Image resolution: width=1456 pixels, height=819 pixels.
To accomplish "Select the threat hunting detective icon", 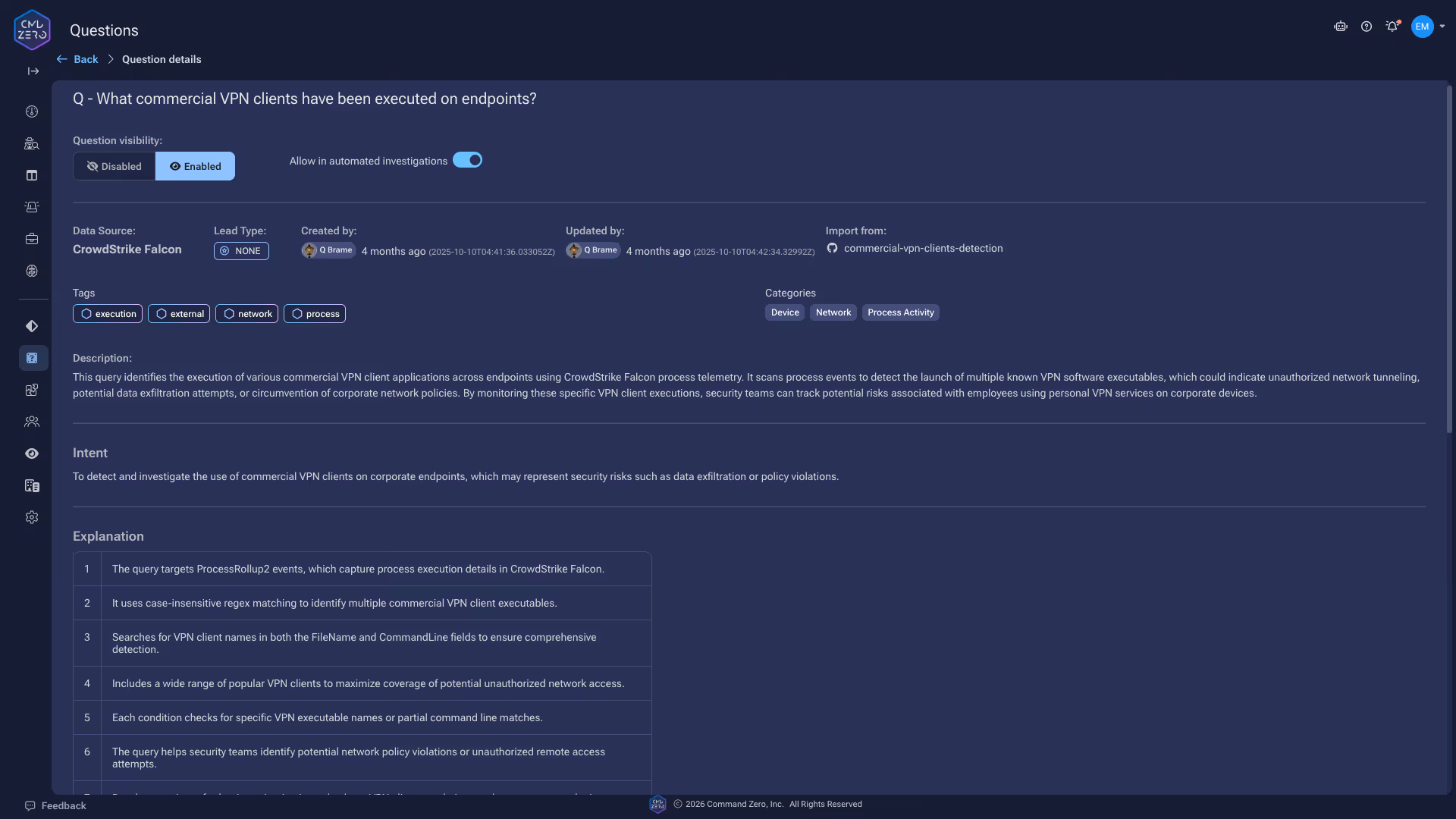I will (32, 143).
